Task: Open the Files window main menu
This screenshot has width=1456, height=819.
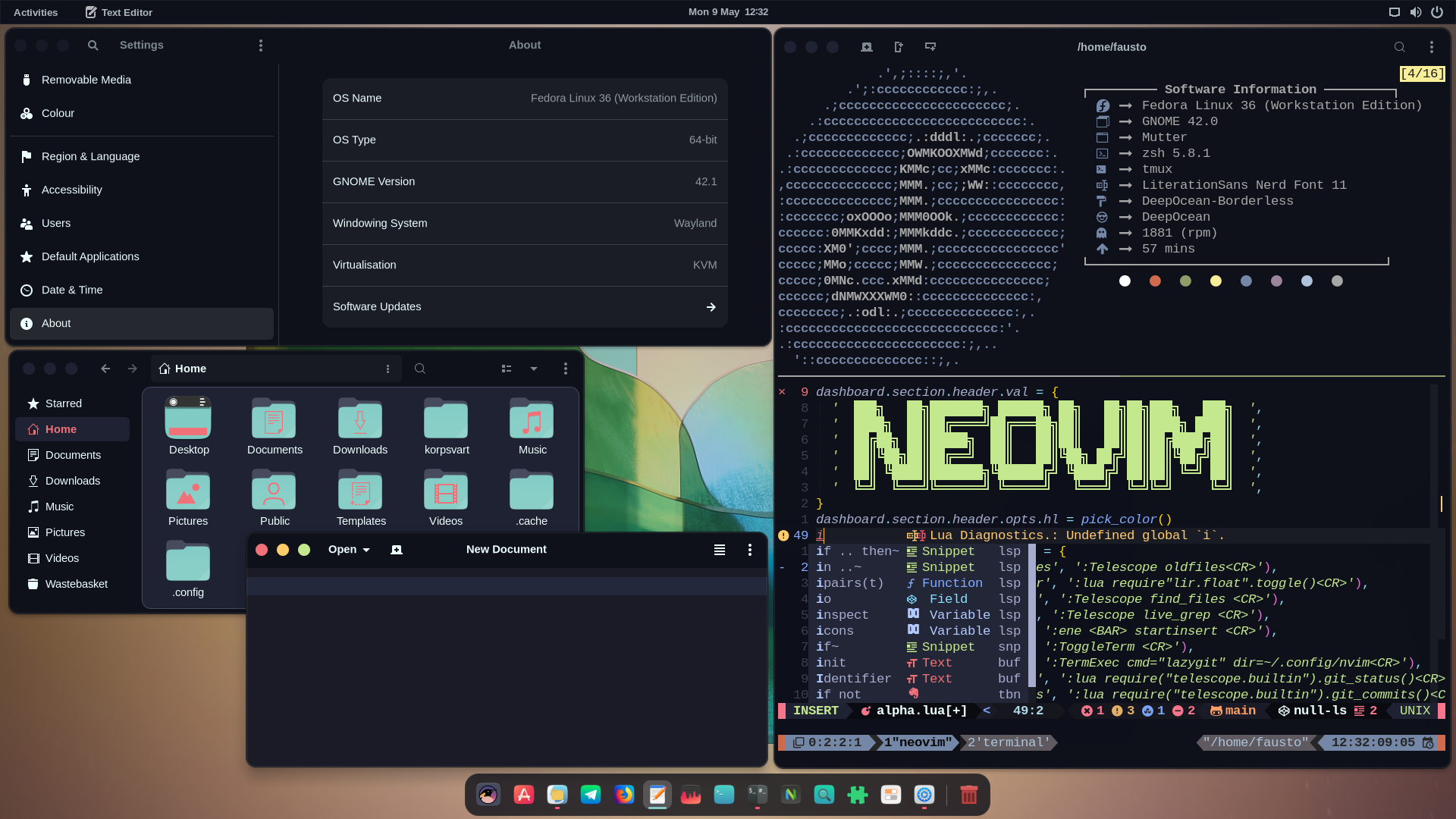Action: click(x=566, y=369)
